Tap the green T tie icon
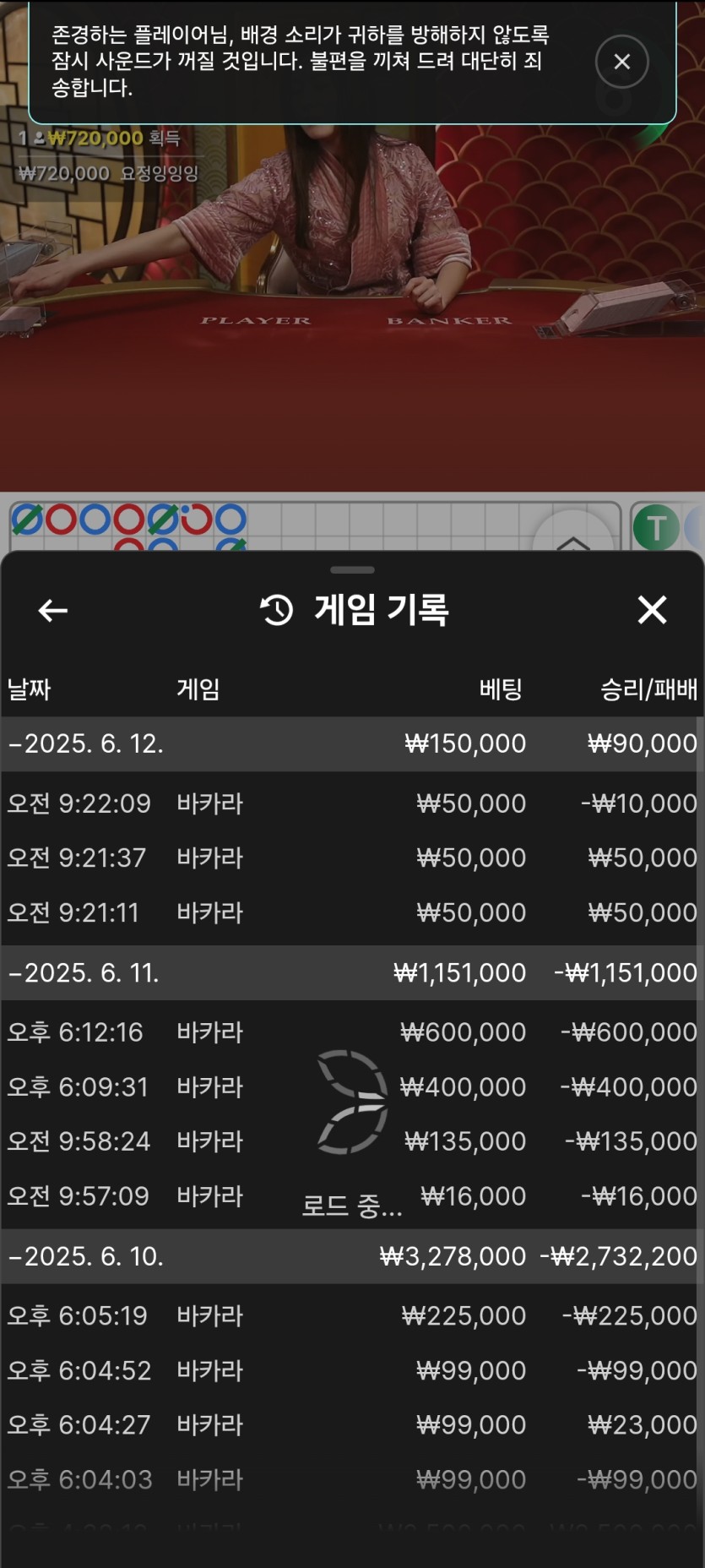The width and height of the screenshot is (705, 1568). point(656,527)
